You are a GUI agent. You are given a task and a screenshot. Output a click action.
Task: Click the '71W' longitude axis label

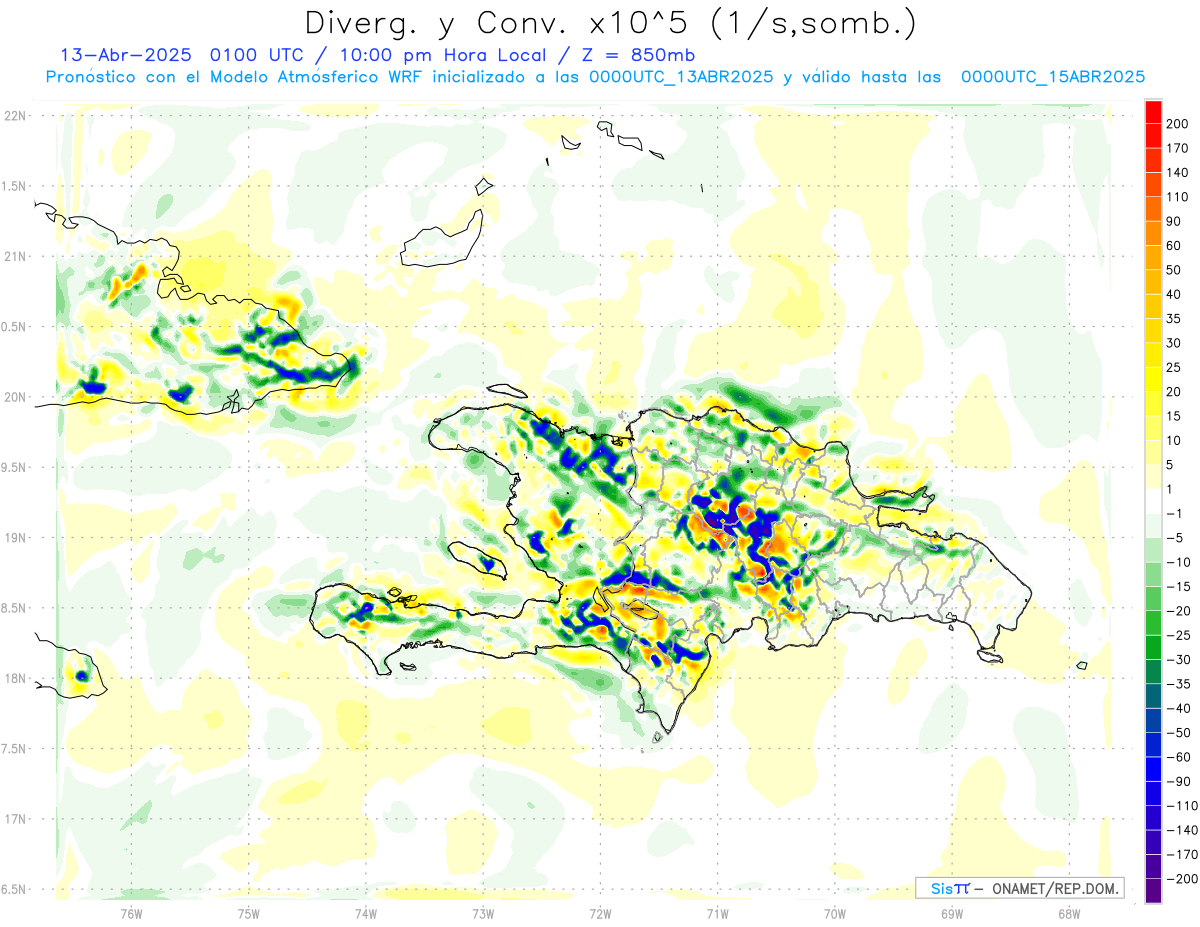(x=717, y=913)
